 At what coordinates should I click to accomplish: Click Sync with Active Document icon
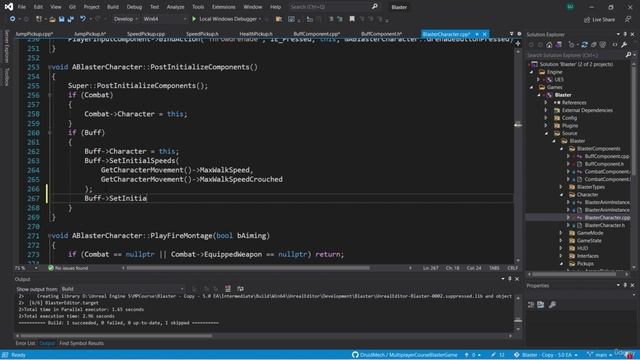point(584,45)
